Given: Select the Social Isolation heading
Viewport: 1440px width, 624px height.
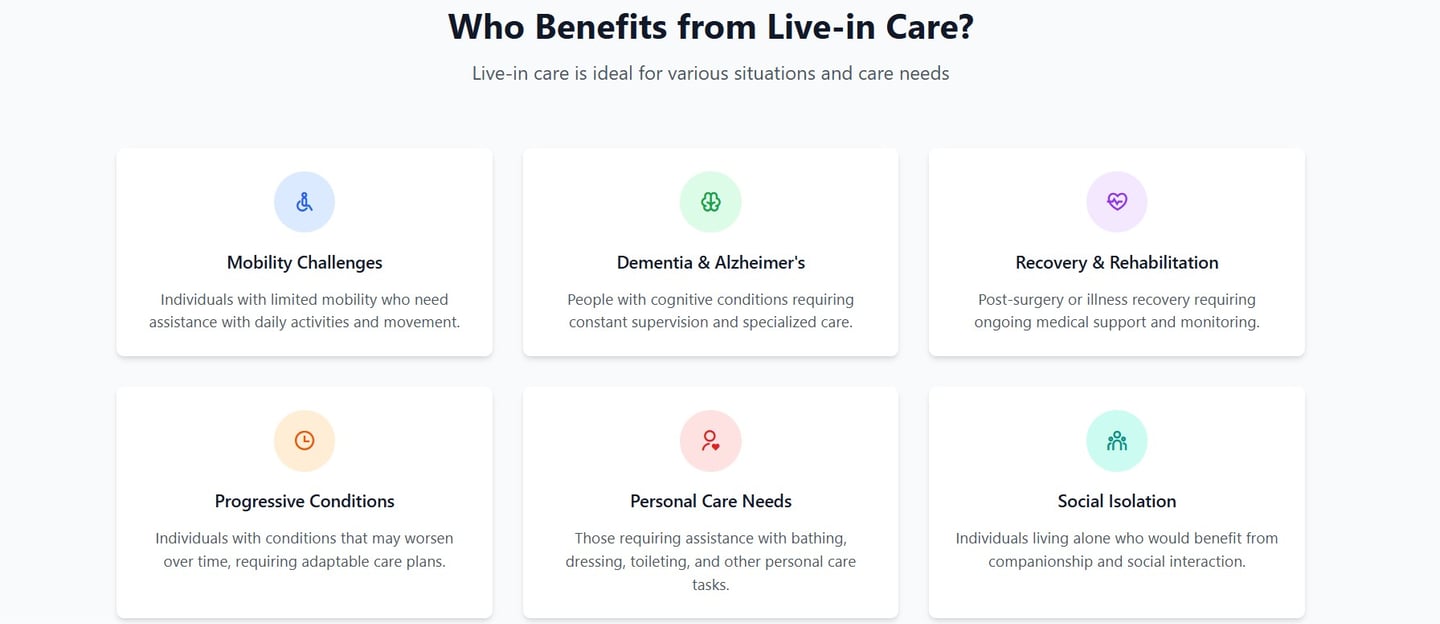Looking at the screenshot, I should click(x=1116, y=501).
